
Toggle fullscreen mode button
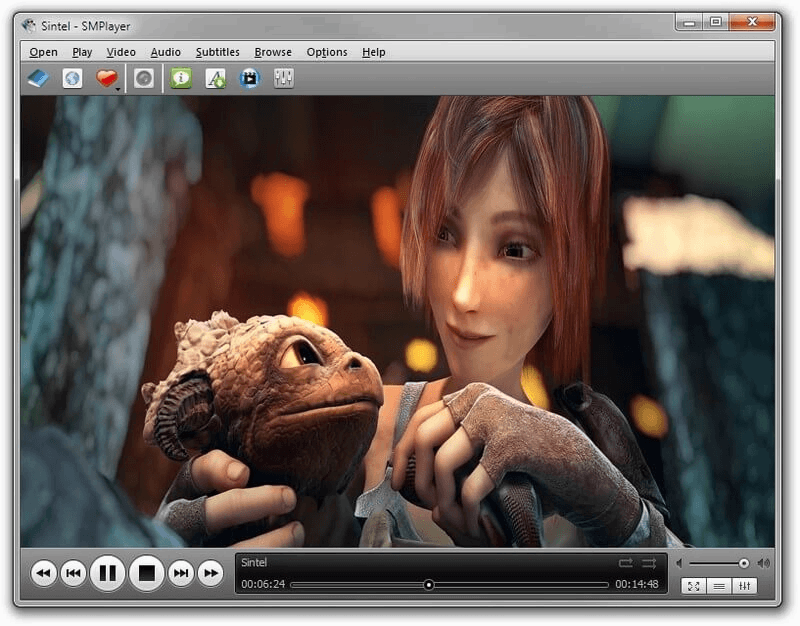click(x=693, y=586)
